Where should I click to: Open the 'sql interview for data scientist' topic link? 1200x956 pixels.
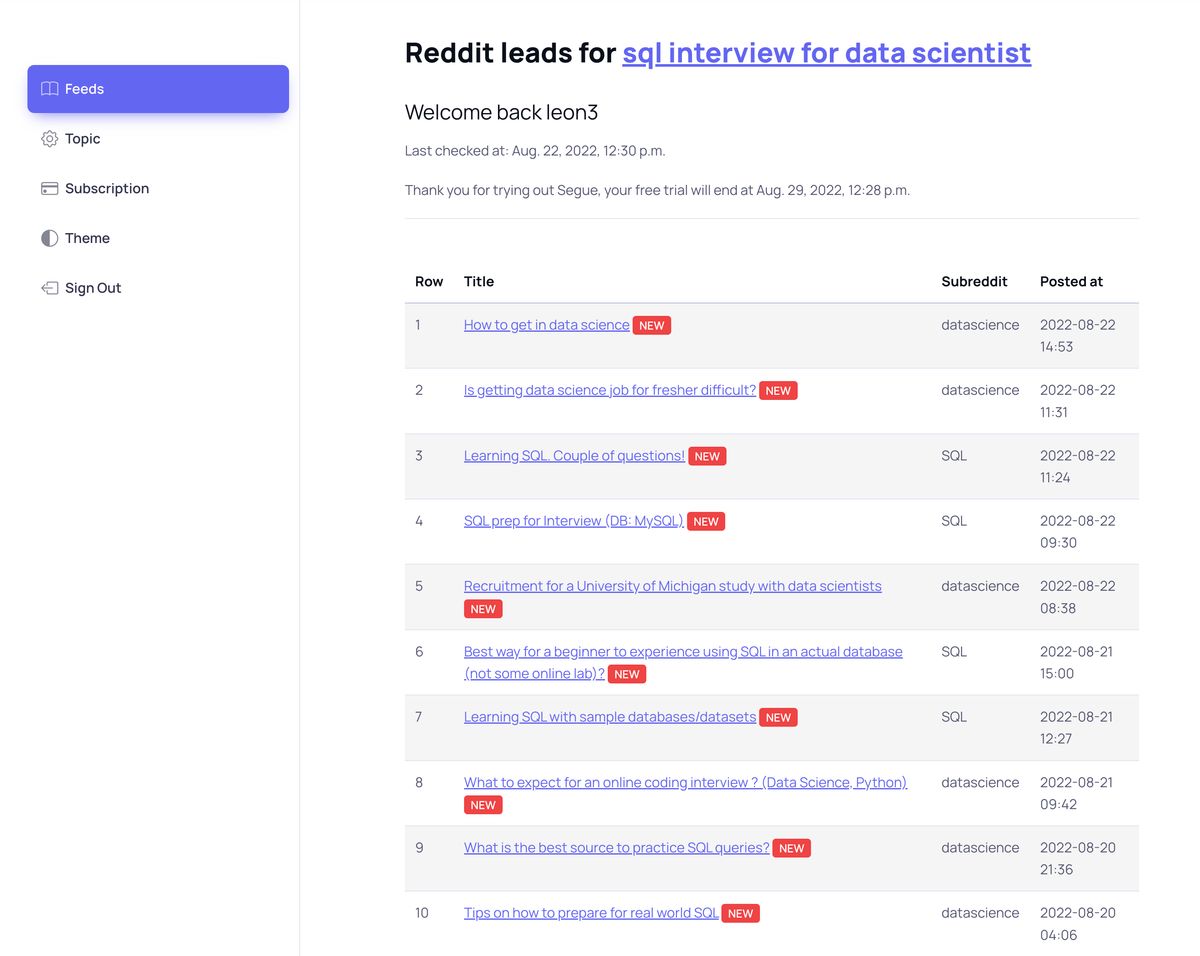[826, 52]
